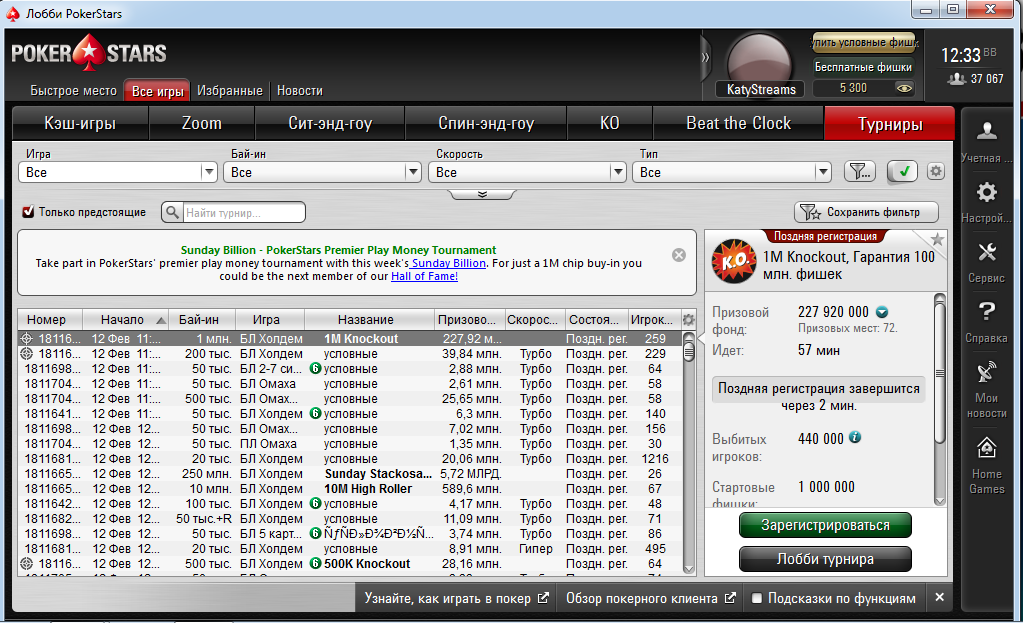This screenshot has height=623, width=1023.
Task: Open the Бай-ин dropdown
Action: point(322,172)
